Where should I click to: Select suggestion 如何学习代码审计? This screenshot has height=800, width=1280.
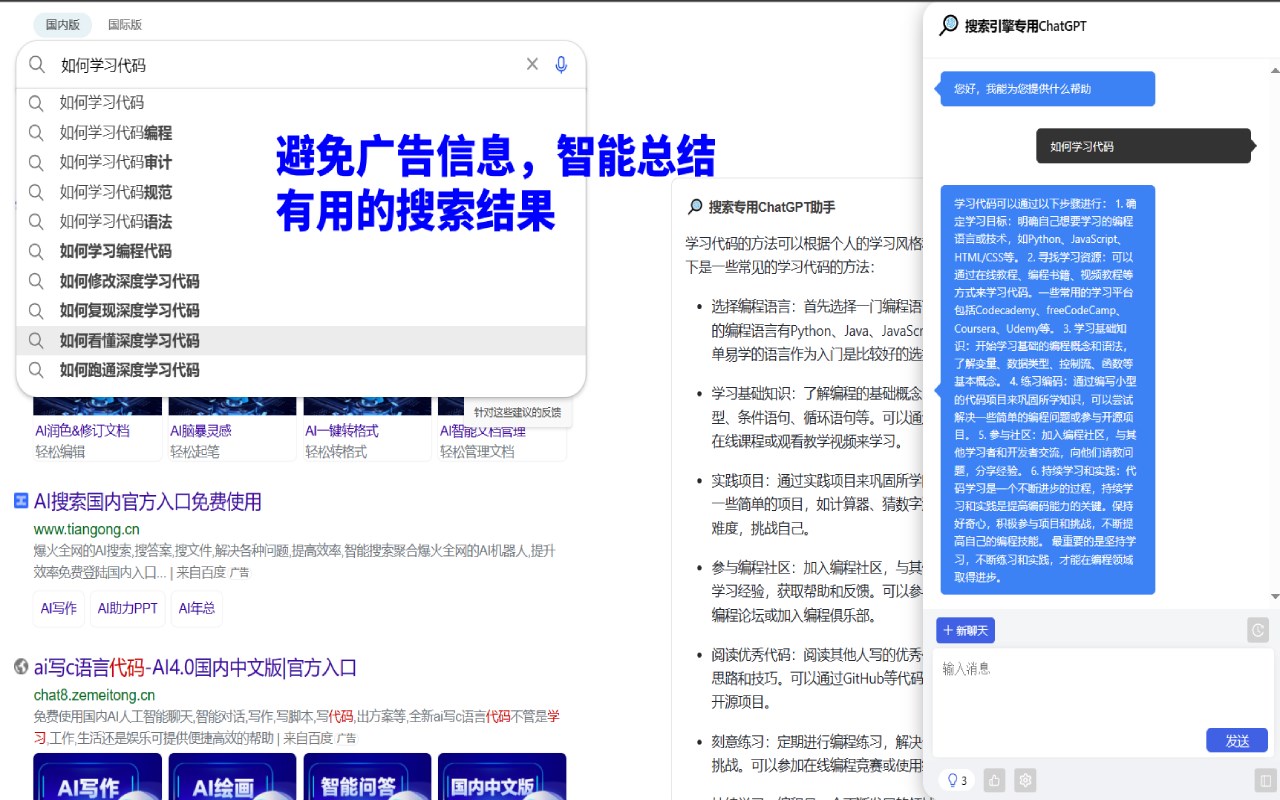[301, 162]
